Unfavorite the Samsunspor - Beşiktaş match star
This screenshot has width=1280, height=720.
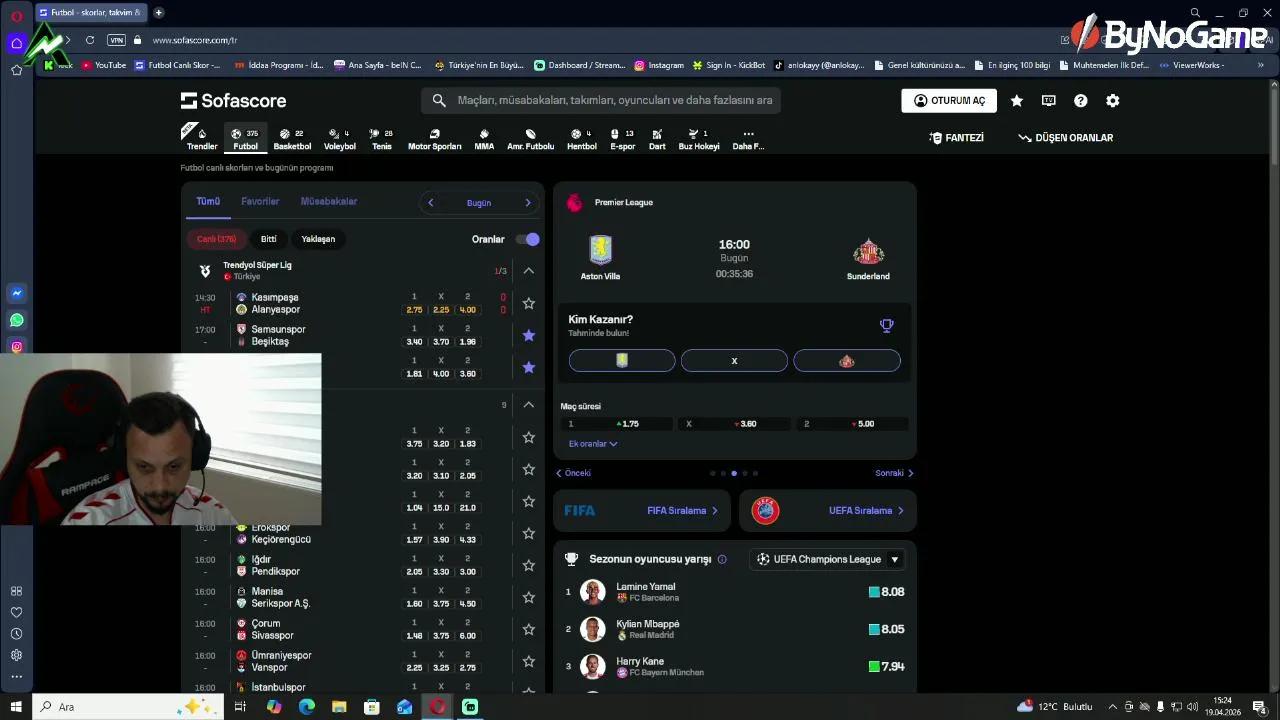(529, 335)
